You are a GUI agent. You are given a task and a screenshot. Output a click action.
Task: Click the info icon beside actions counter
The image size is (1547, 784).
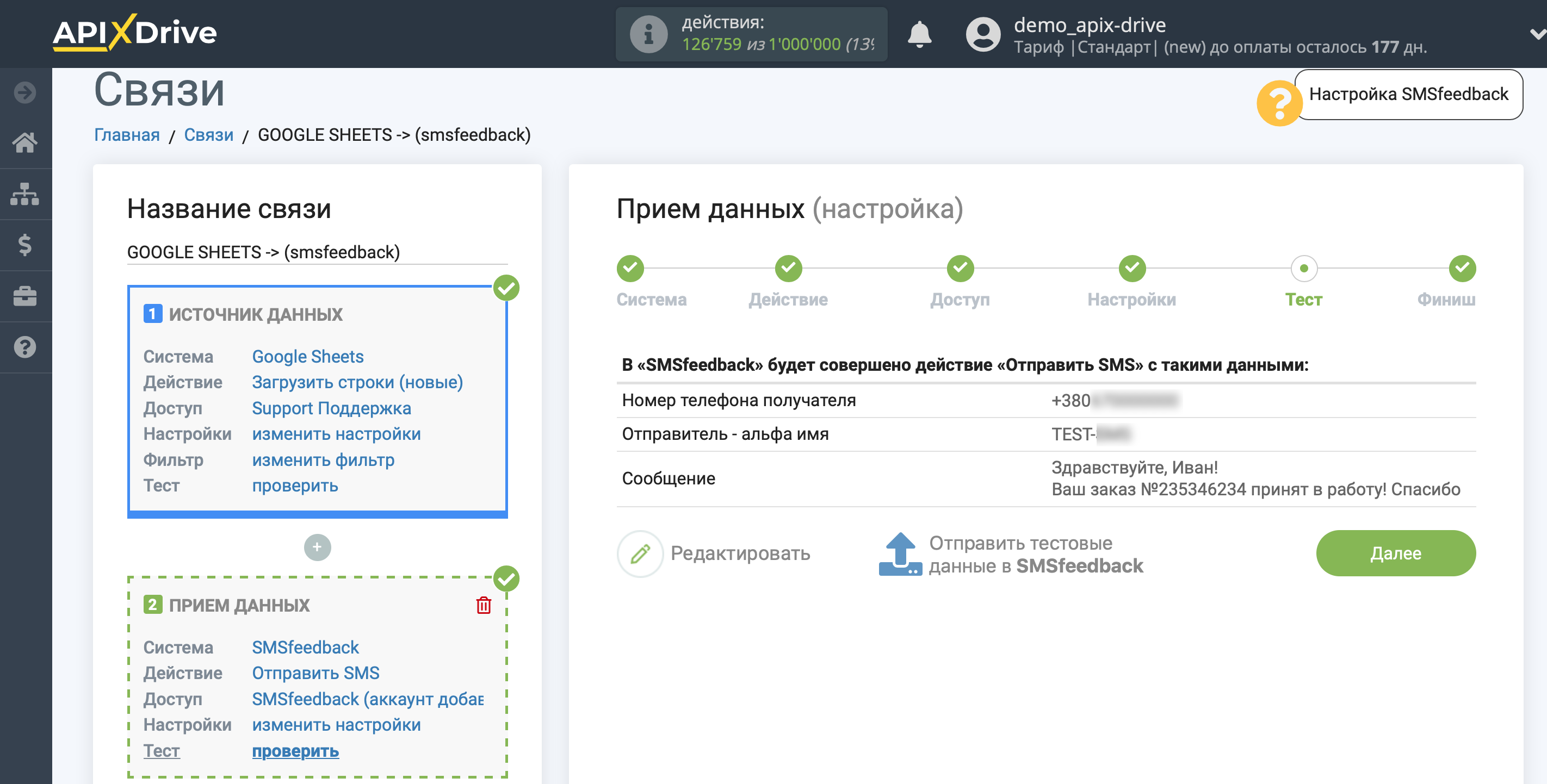648,34
